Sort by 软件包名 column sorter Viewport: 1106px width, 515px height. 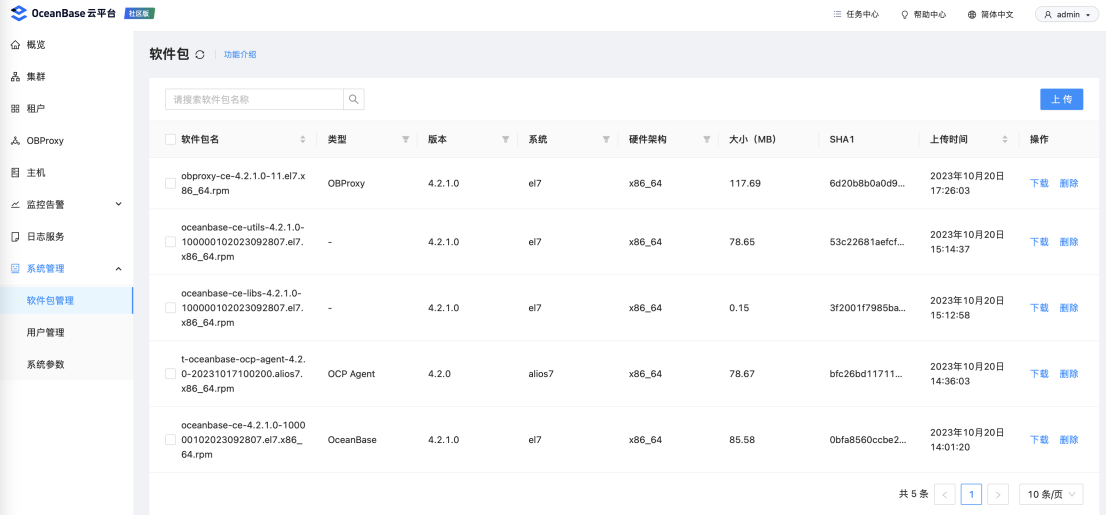coord(303,140)
